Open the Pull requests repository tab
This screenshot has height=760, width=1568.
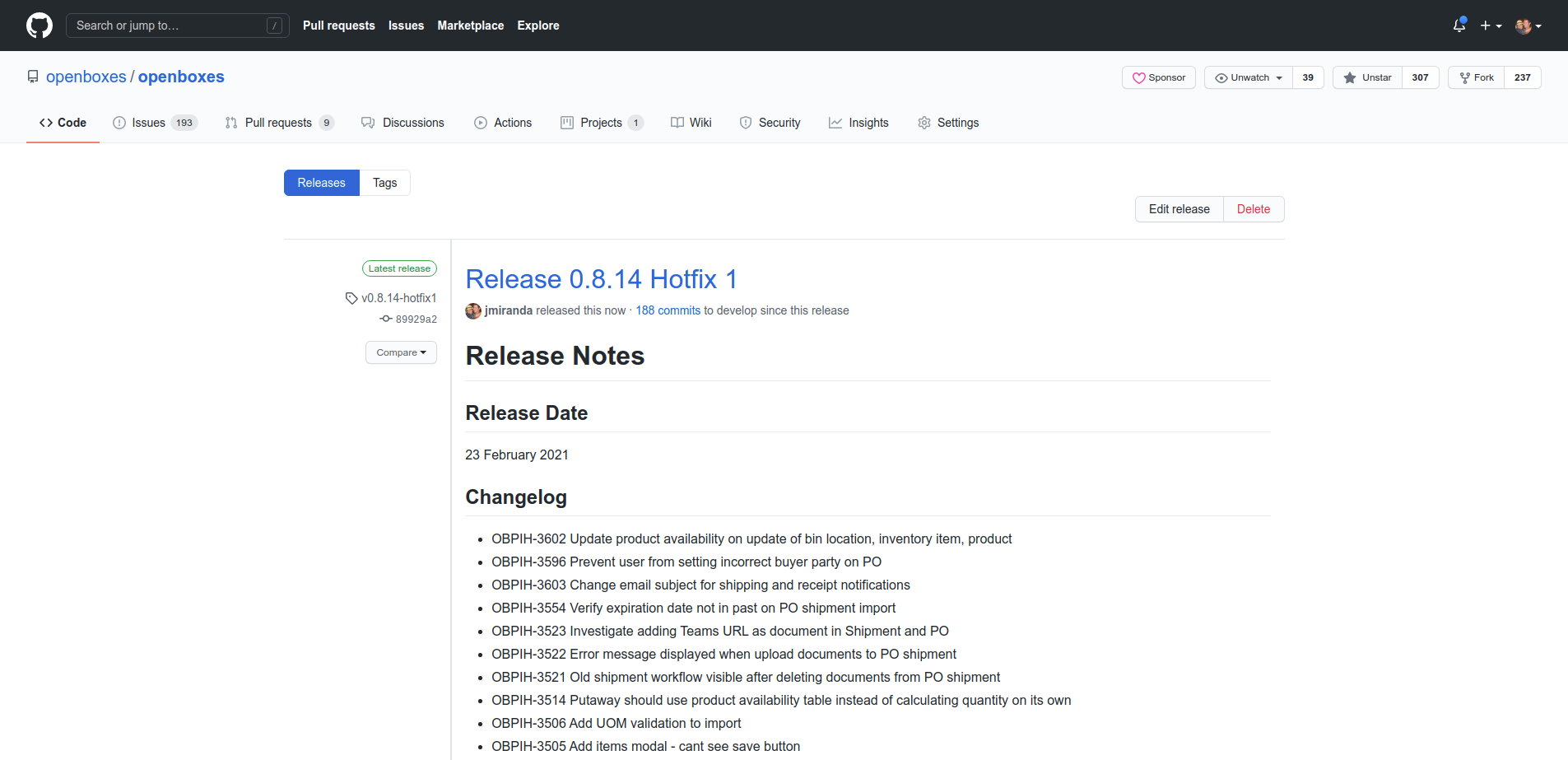click(280, 123)
